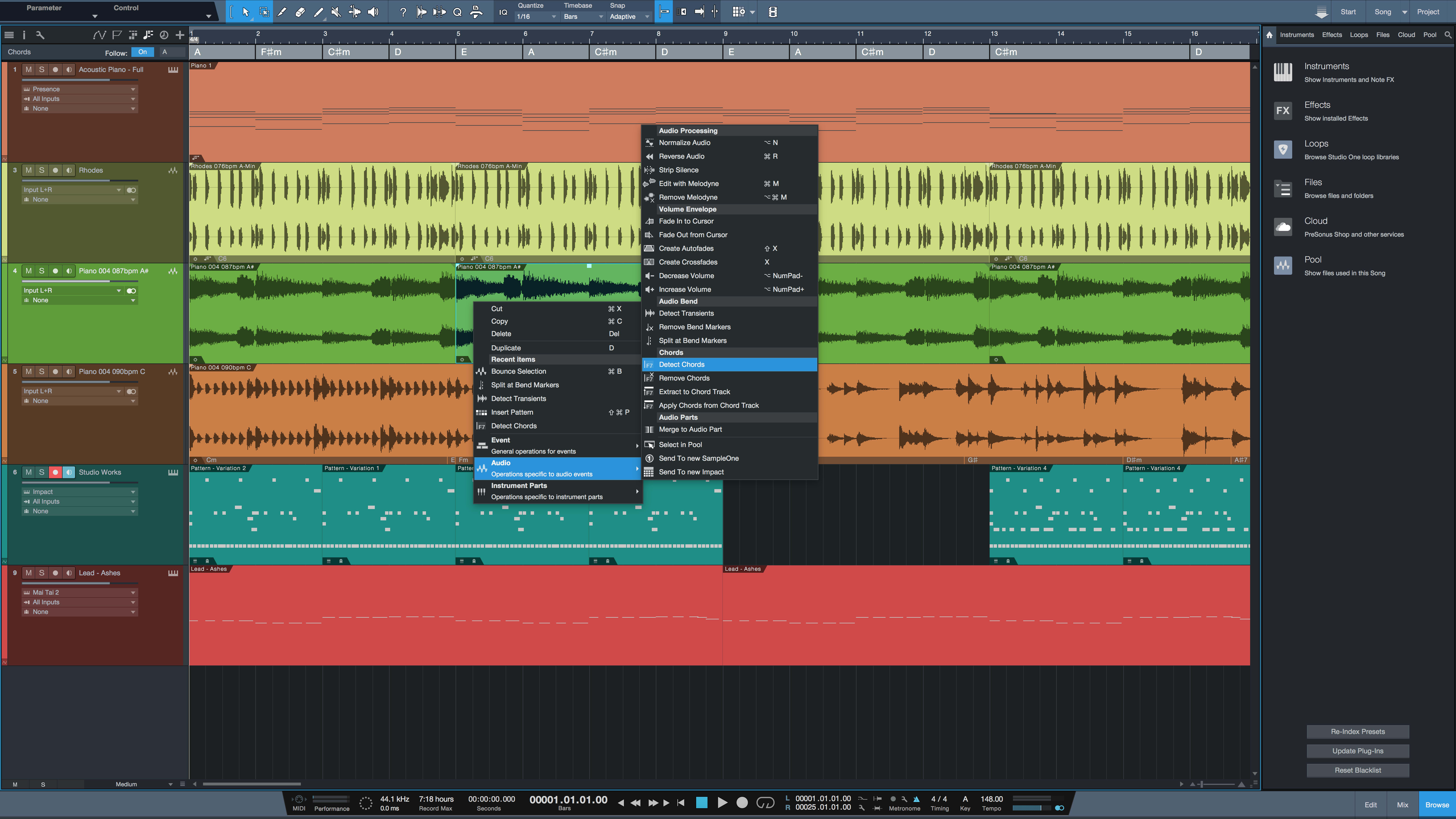1456x819 pixels.
Task: Open the Snap Adaptive dropdown
Action: (x=630, y=16)
